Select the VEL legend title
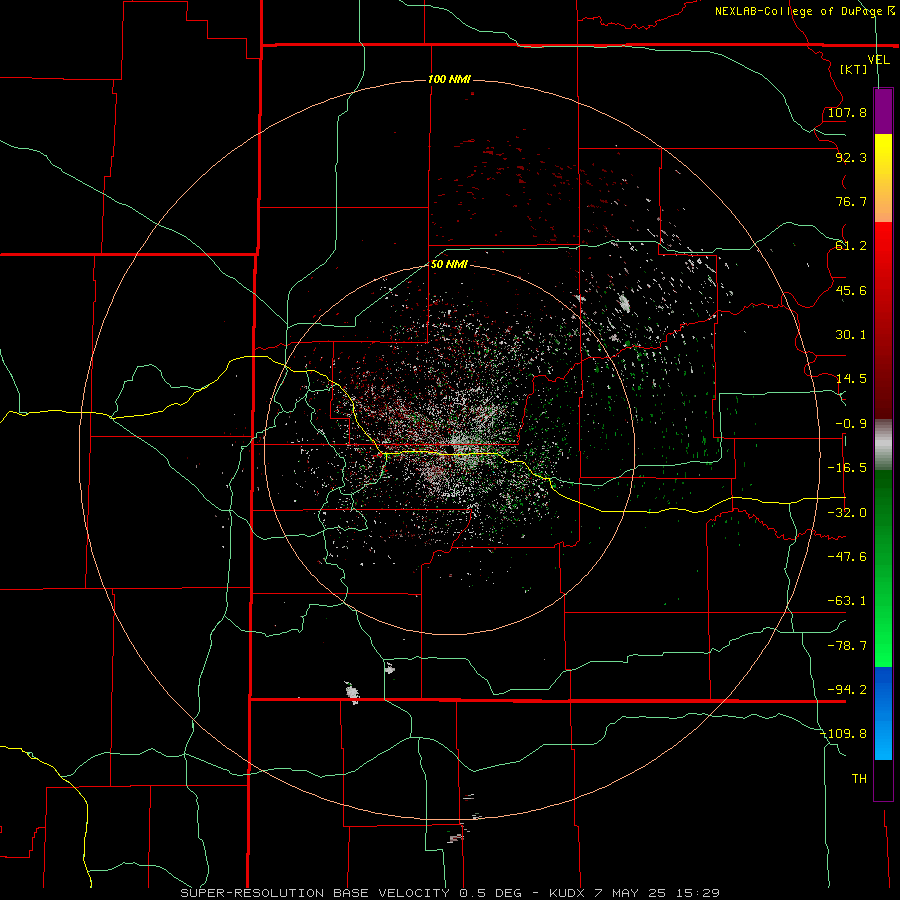900x900 pixels. coord(878,60)
